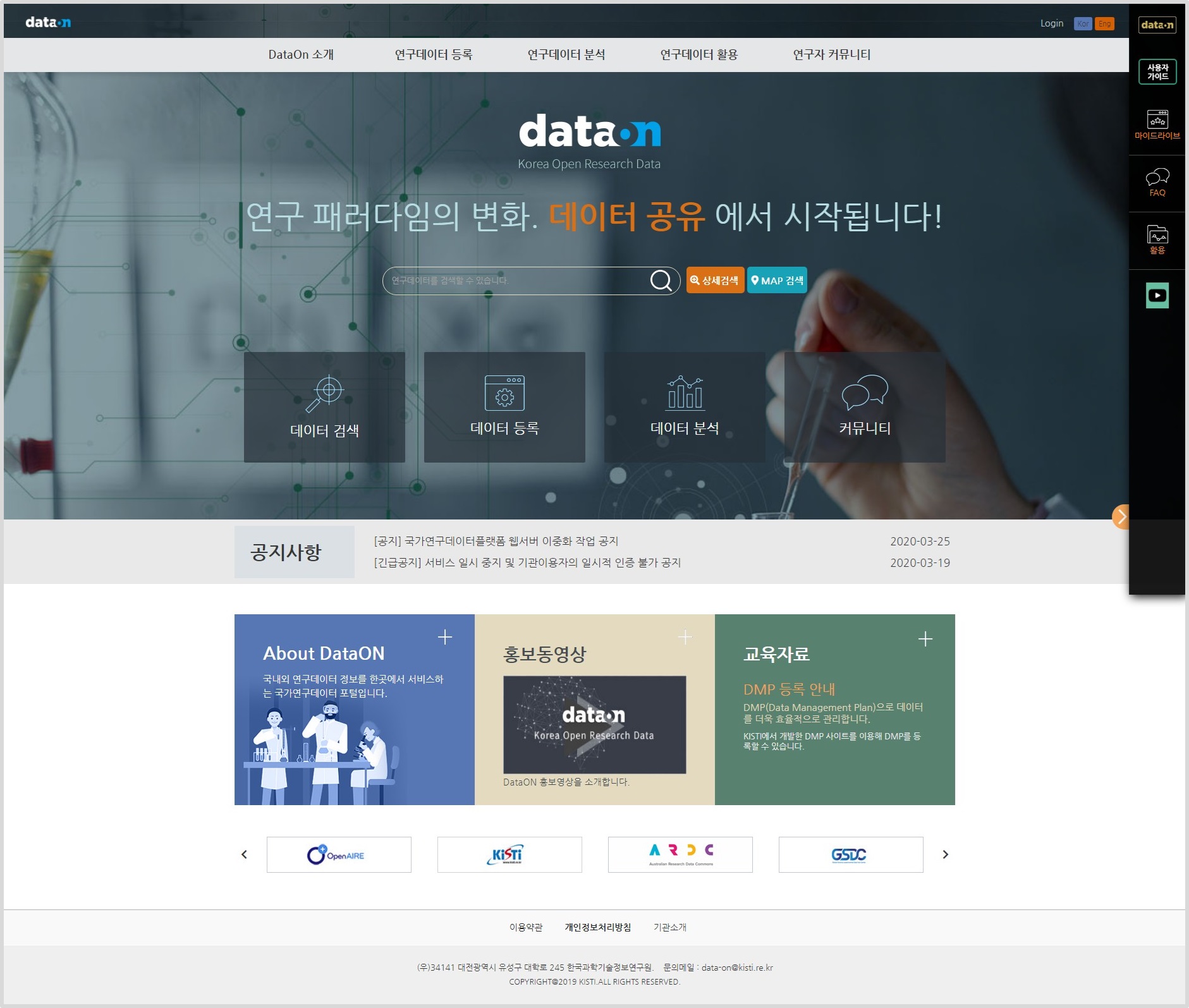Open the GSDC partner logo

coord(851,855)
